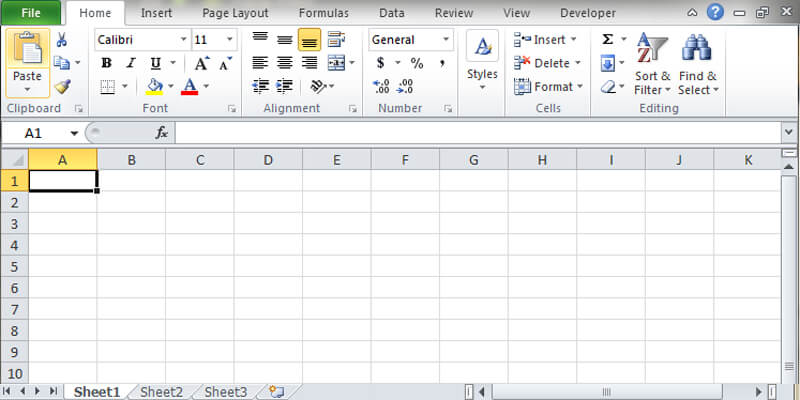The width and height of the screenshot is (800, 400).
Task: Switch to Insert ribbon tab
Action: tap(156, 13)
